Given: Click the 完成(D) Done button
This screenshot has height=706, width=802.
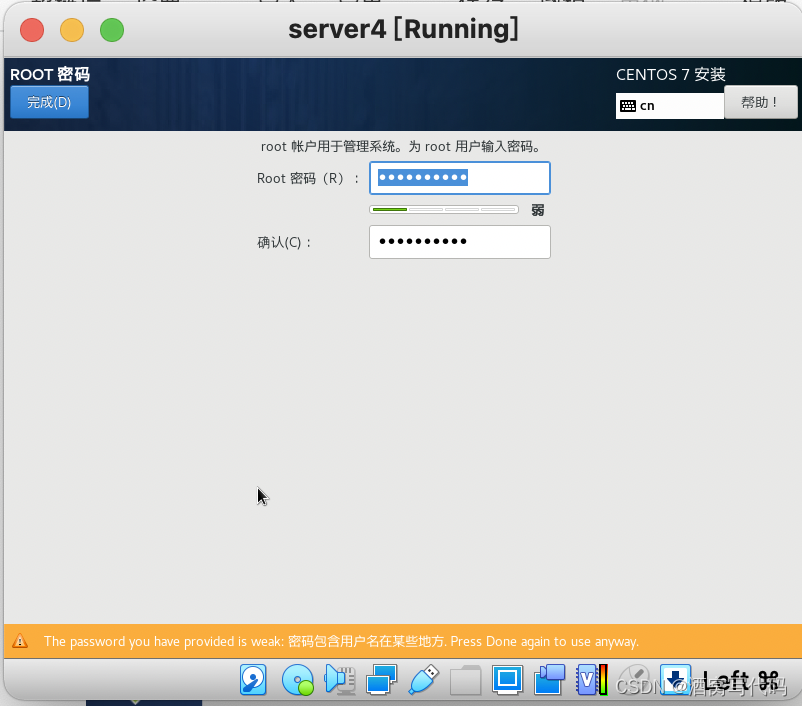Looking at the screenshot, I should click(x=49, y=102).
